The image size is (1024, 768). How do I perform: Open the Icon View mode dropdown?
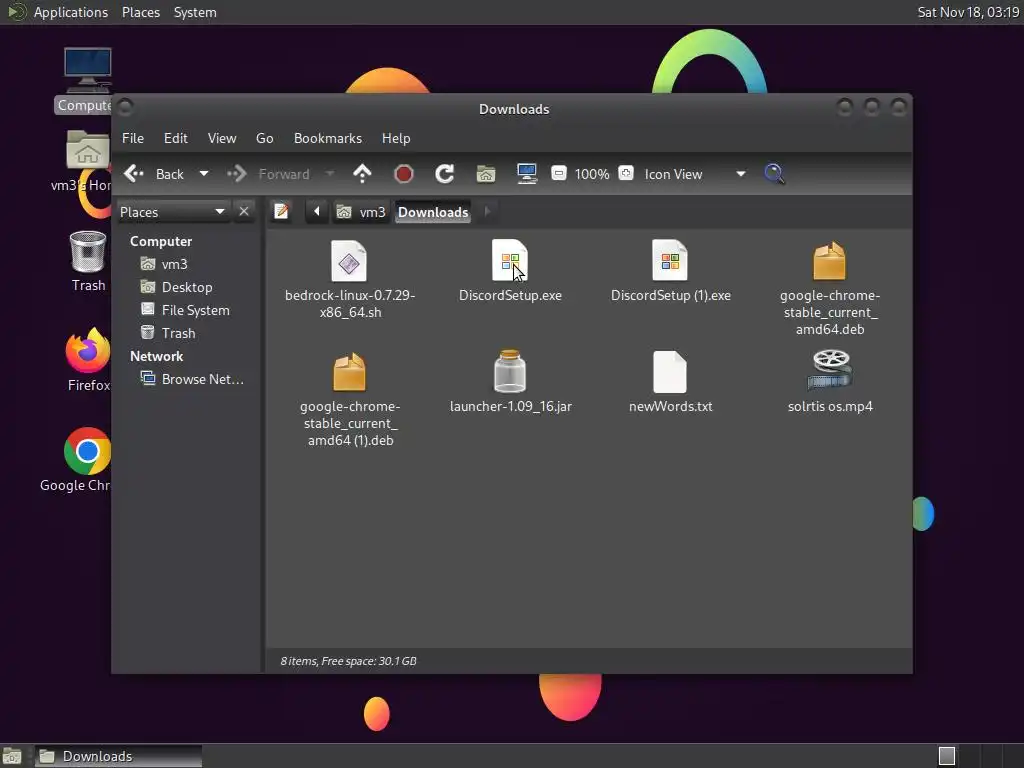point(695,174)
